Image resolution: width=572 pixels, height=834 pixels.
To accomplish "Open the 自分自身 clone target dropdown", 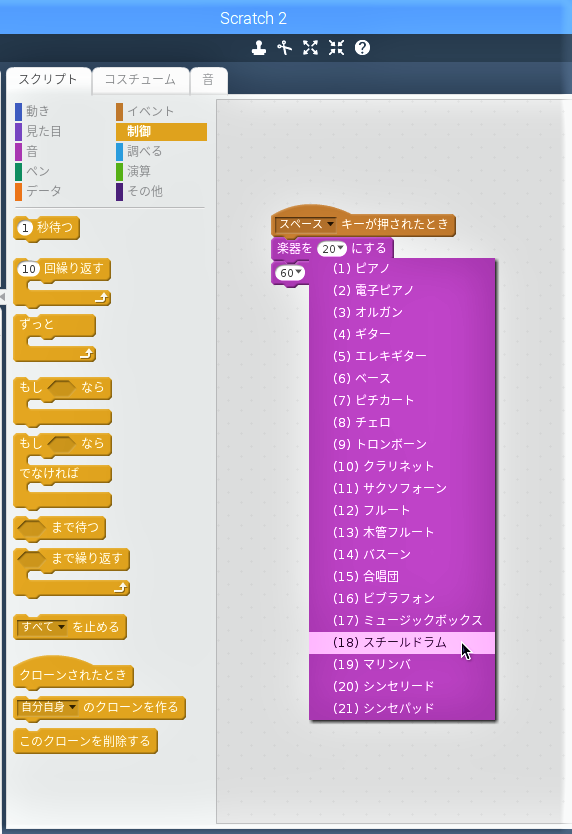I will click(47, 707).
